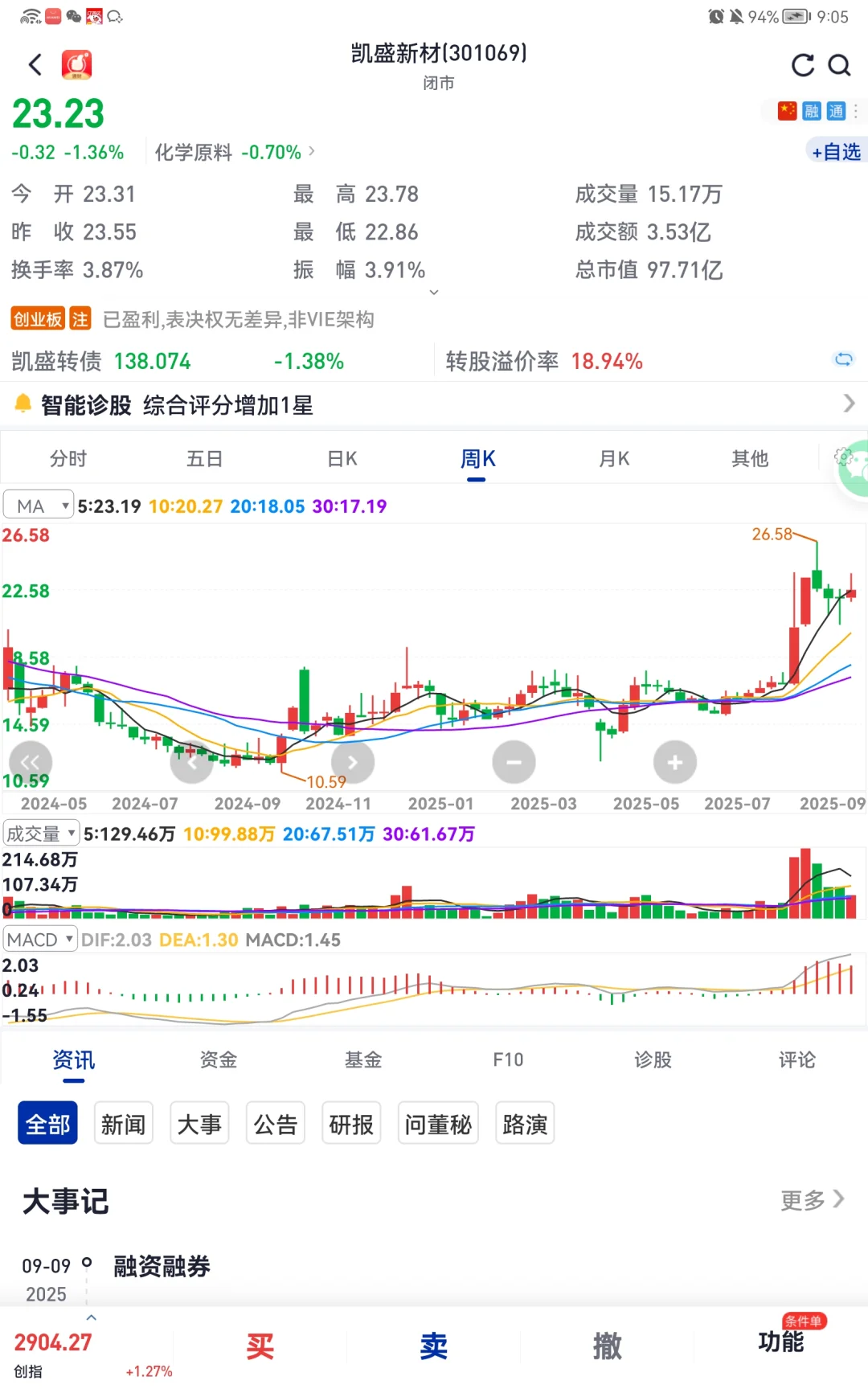Move chart left one step
The image size is (868, 1389).
tap(192, 762)
